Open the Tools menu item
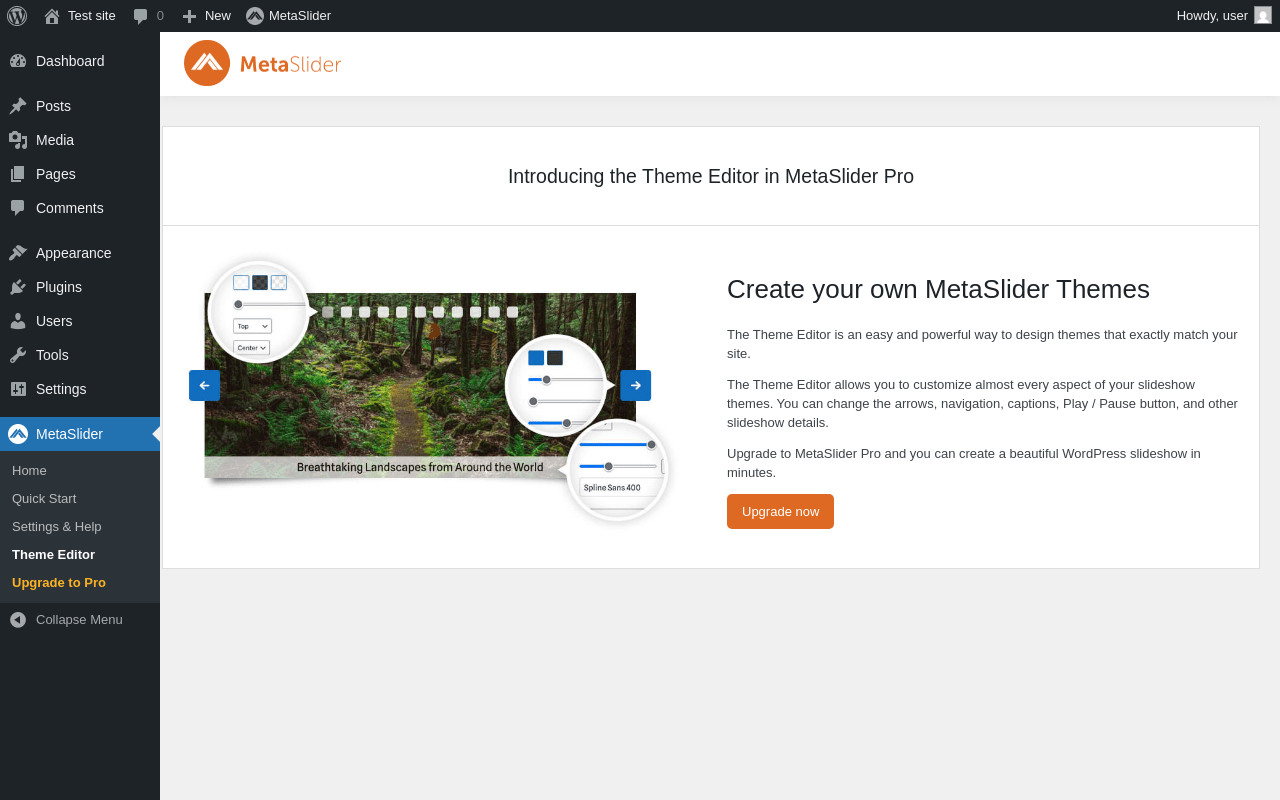1280x800 pixels. [x=80, y=355]
